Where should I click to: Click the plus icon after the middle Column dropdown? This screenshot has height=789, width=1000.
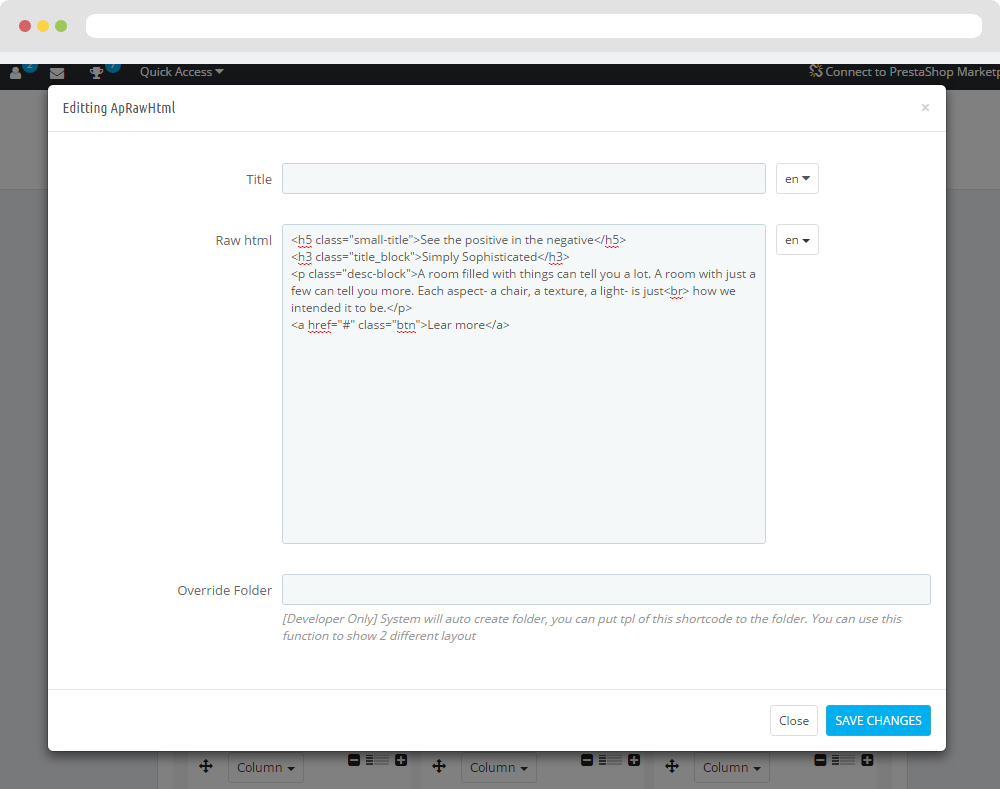(x=634, y=760)
